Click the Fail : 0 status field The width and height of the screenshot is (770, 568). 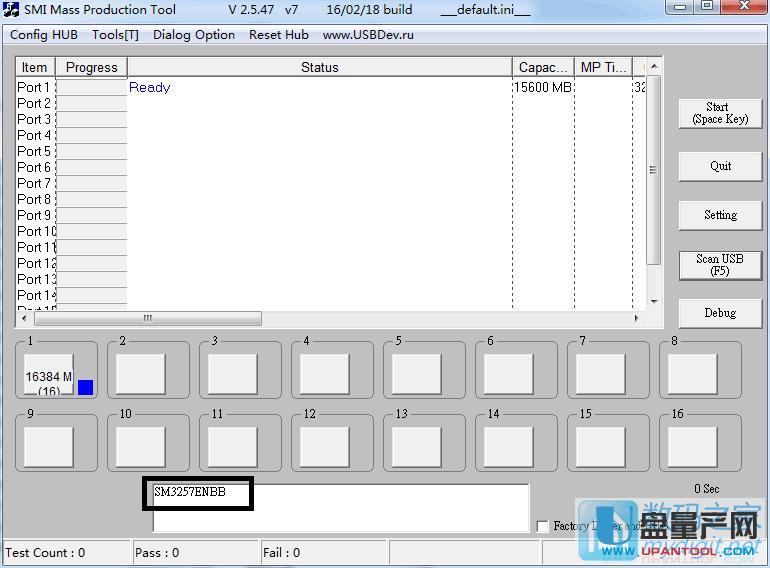(323, 553)
